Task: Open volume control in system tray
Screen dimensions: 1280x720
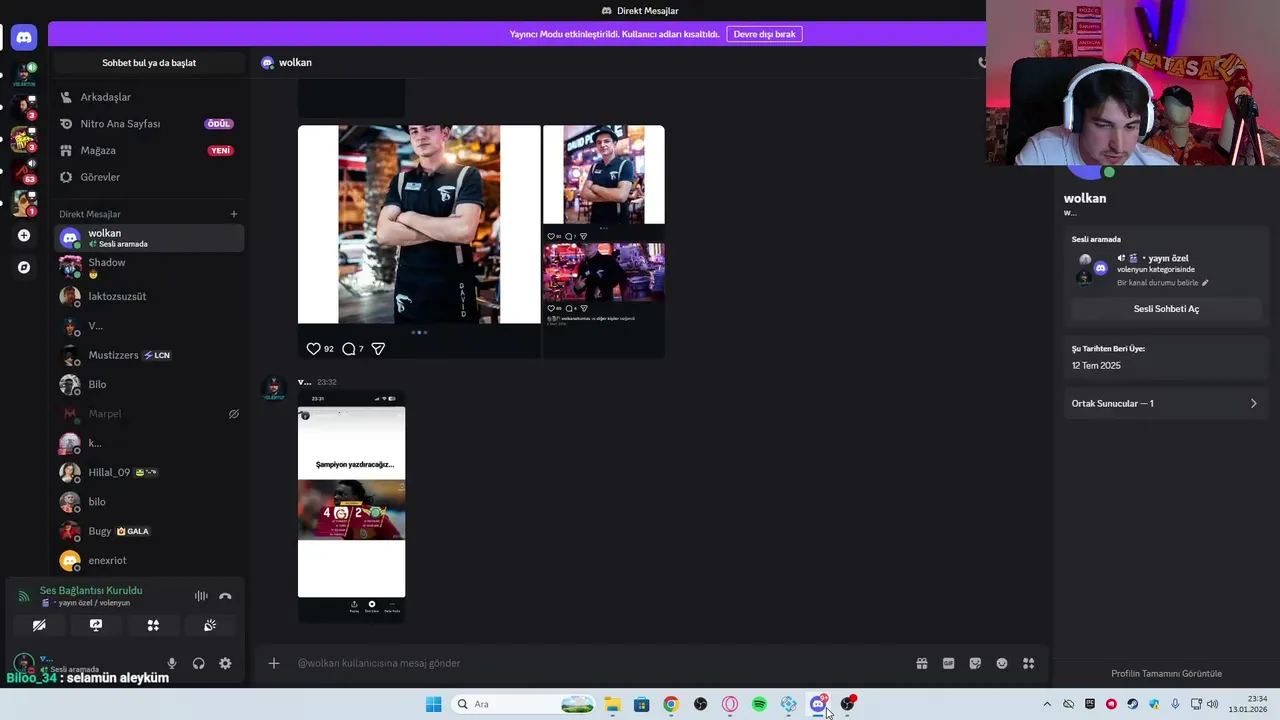Action: 1213,704
